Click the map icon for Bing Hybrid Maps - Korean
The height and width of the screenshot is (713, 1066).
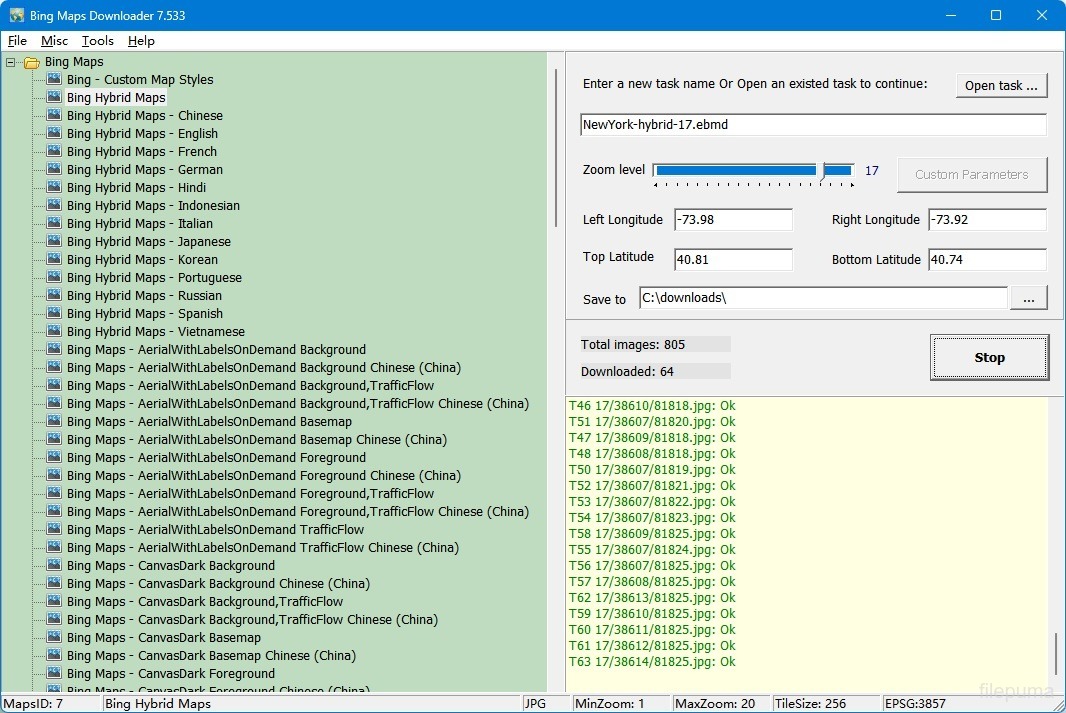pos(54,260)
